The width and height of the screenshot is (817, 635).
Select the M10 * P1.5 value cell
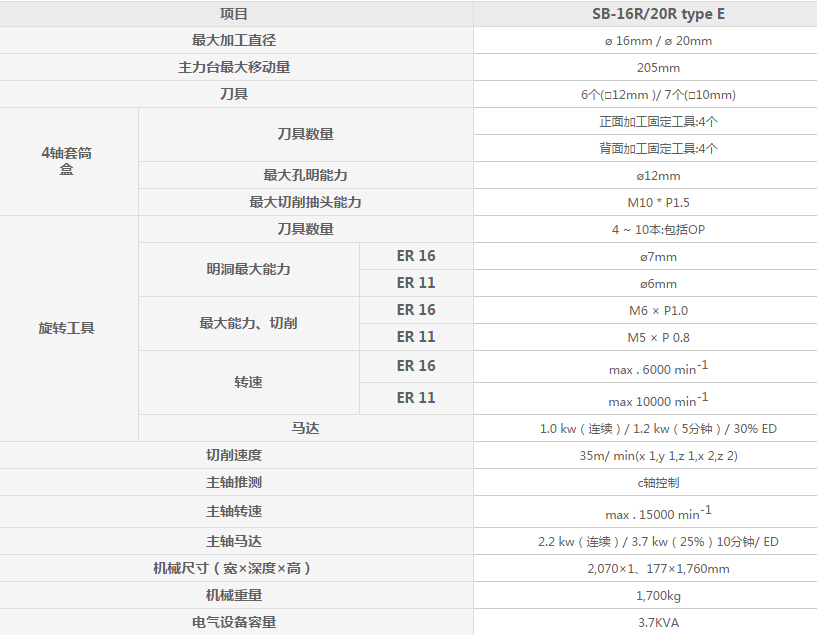click(644, 201)
